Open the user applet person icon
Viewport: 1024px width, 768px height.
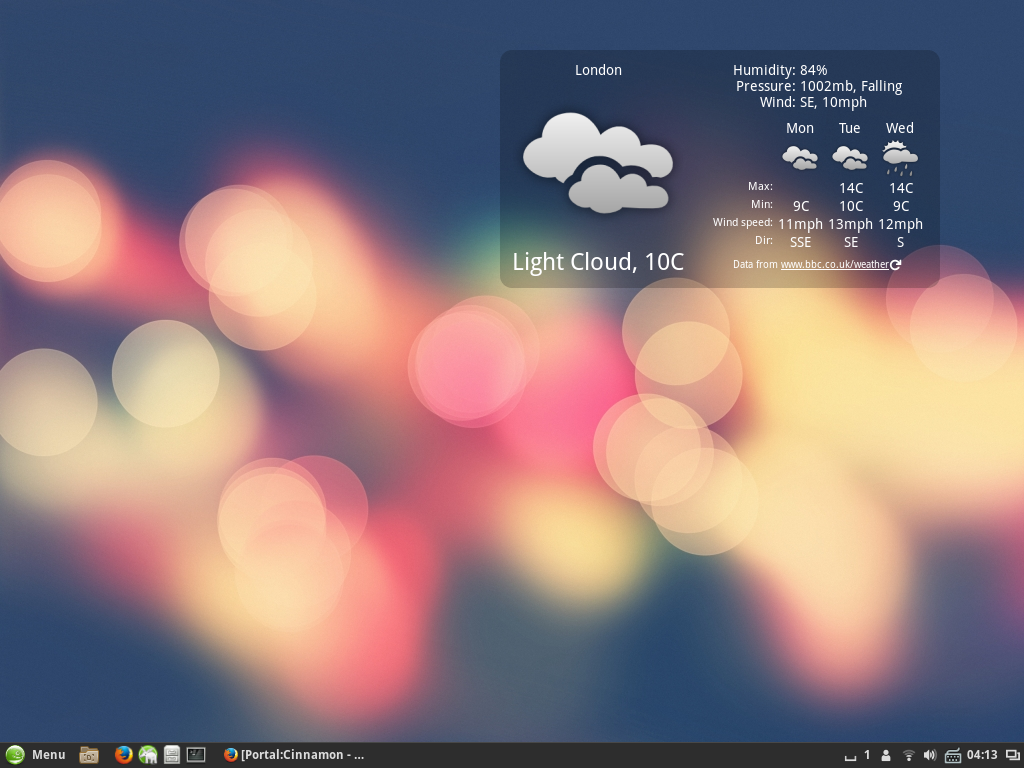point(886,755)
